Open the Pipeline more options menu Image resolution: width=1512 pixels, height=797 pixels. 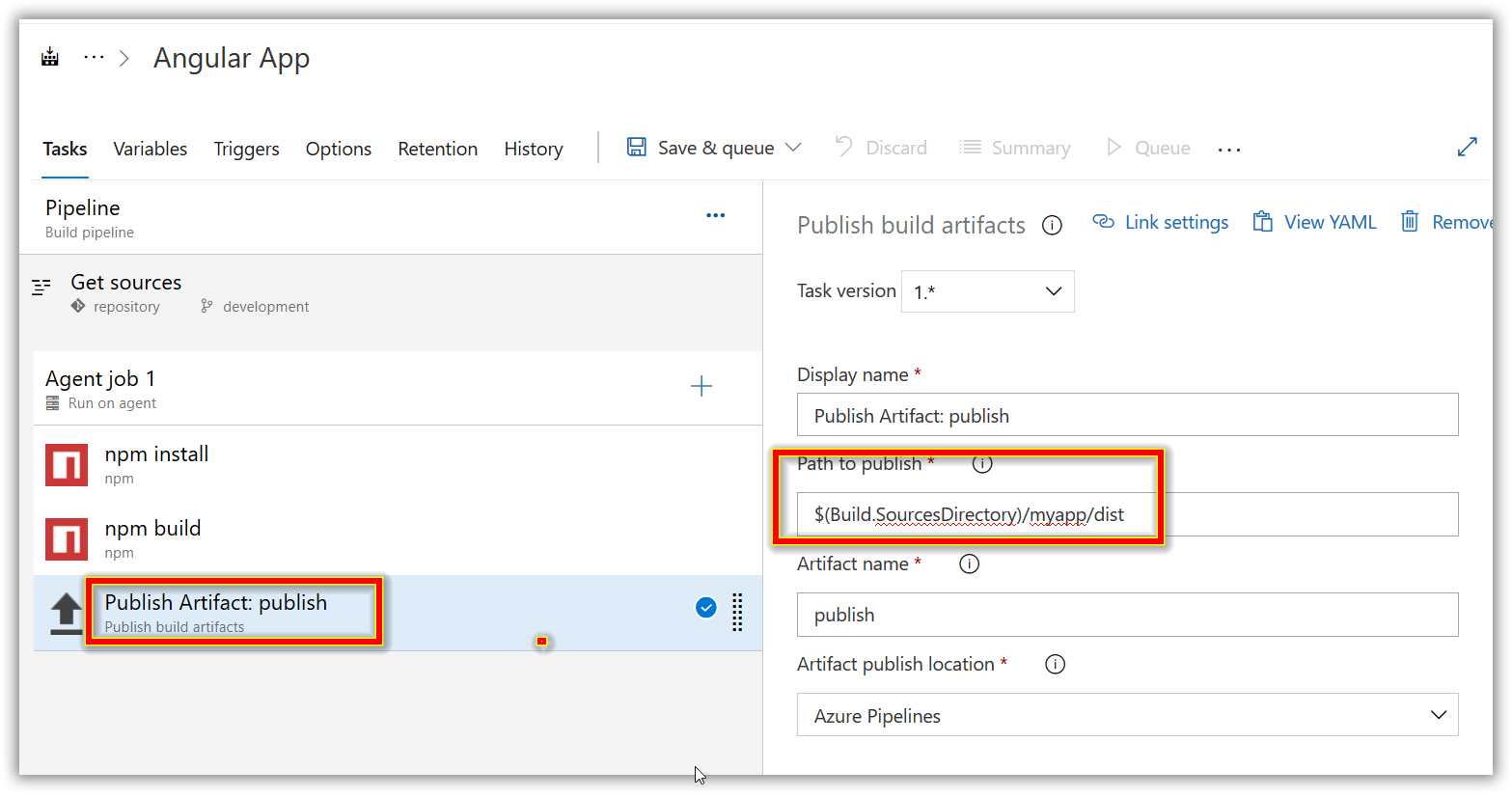pyautogui.click(x=715, y=215)
